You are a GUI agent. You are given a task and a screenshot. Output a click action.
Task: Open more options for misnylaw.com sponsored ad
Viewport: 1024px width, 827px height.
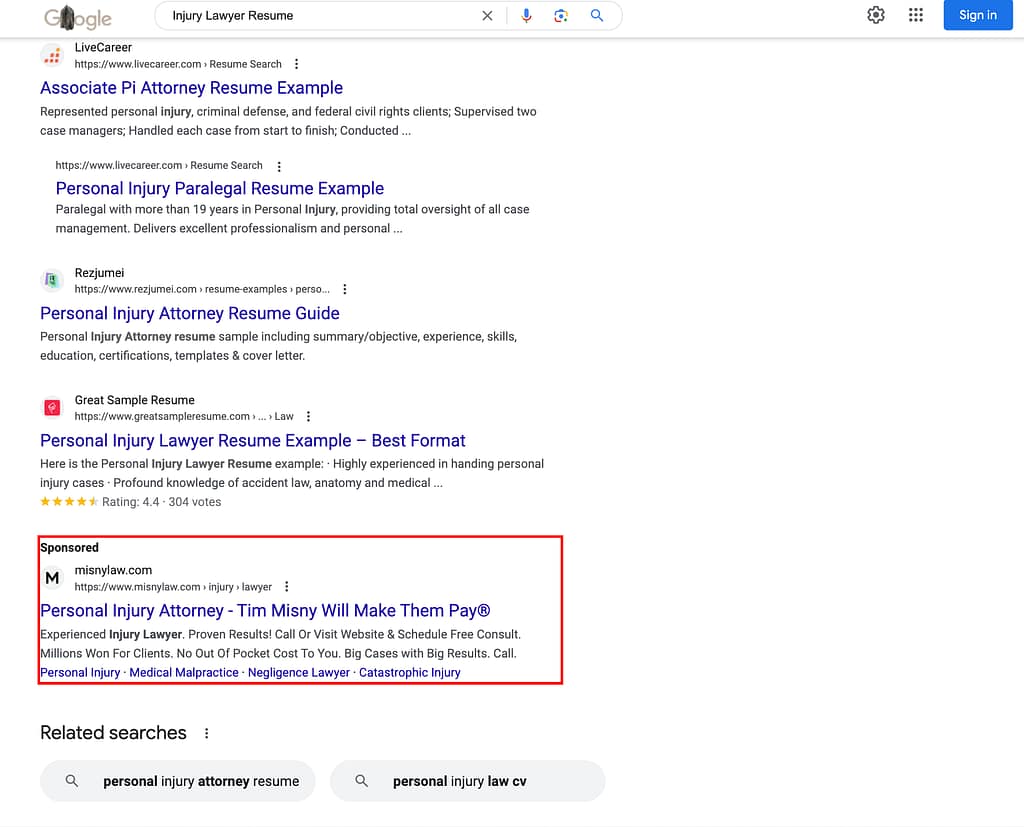286,587
